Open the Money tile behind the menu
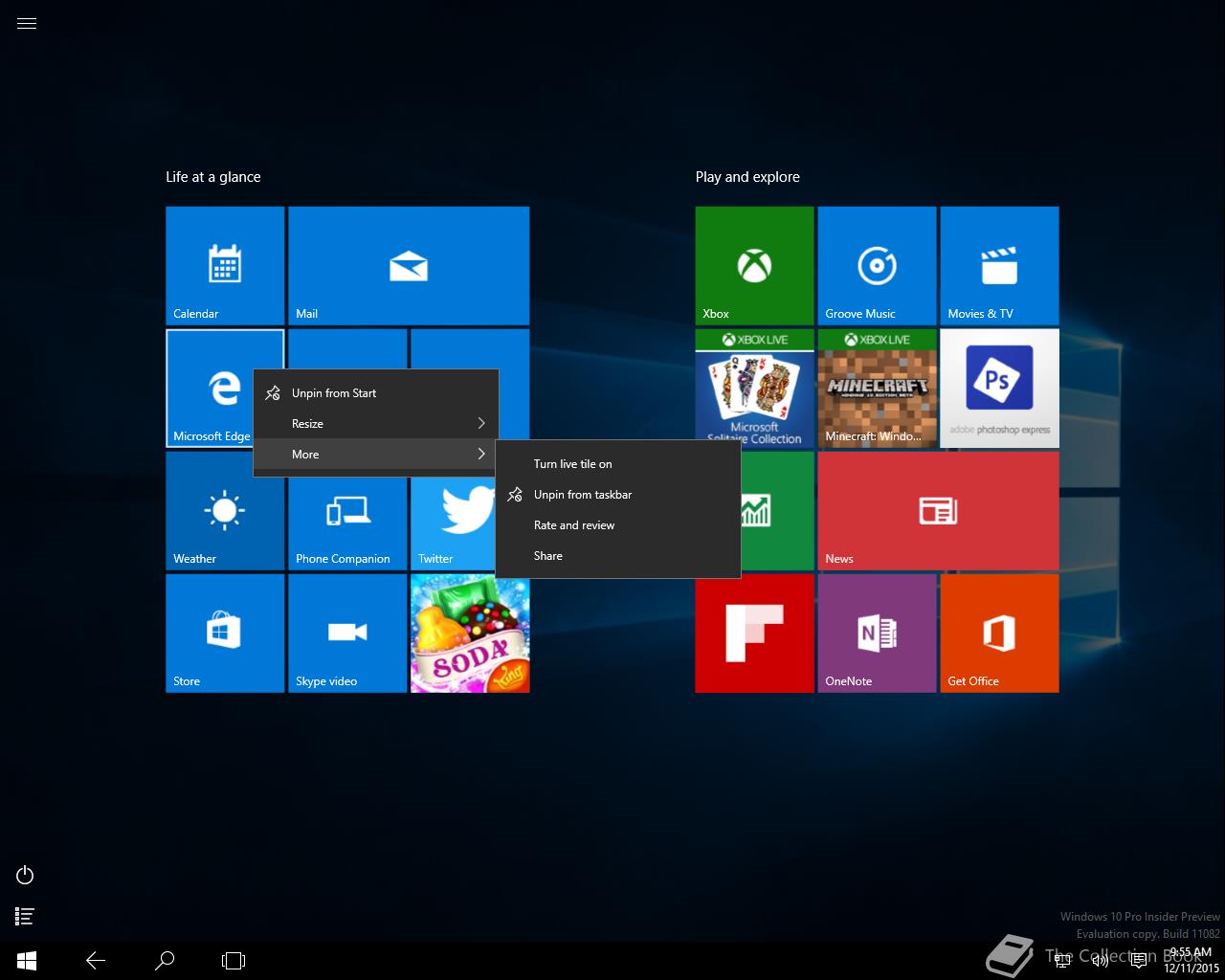This screenshot has height=980, width=1225. coord(777,511)
